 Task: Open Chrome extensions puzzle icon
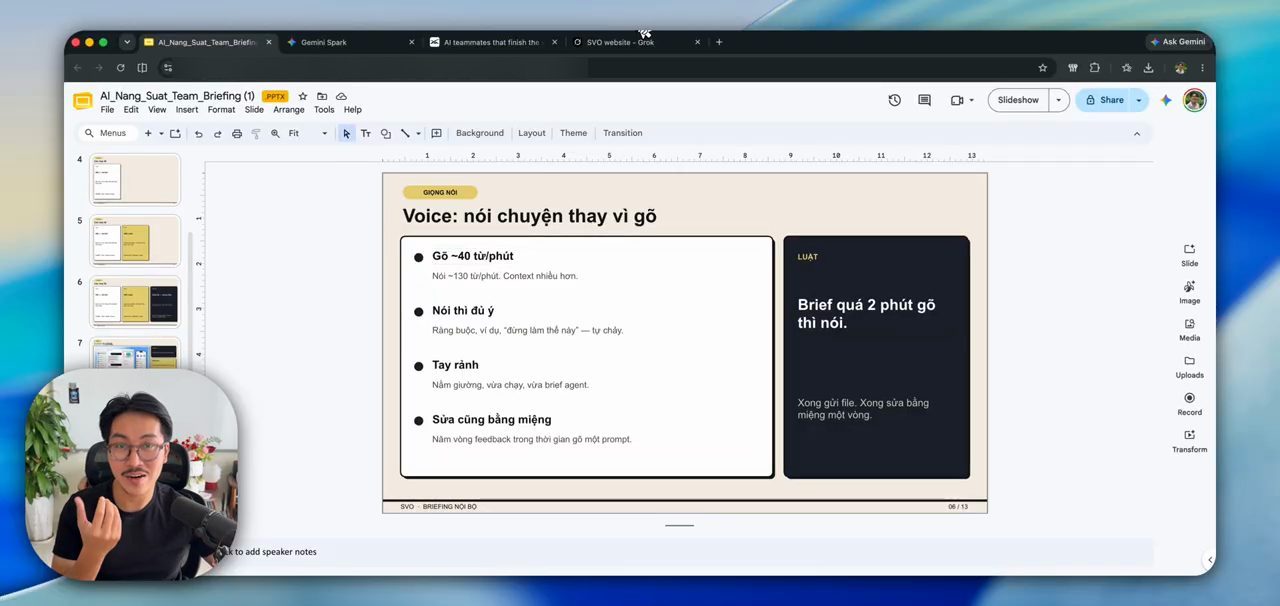point(1094,68)
